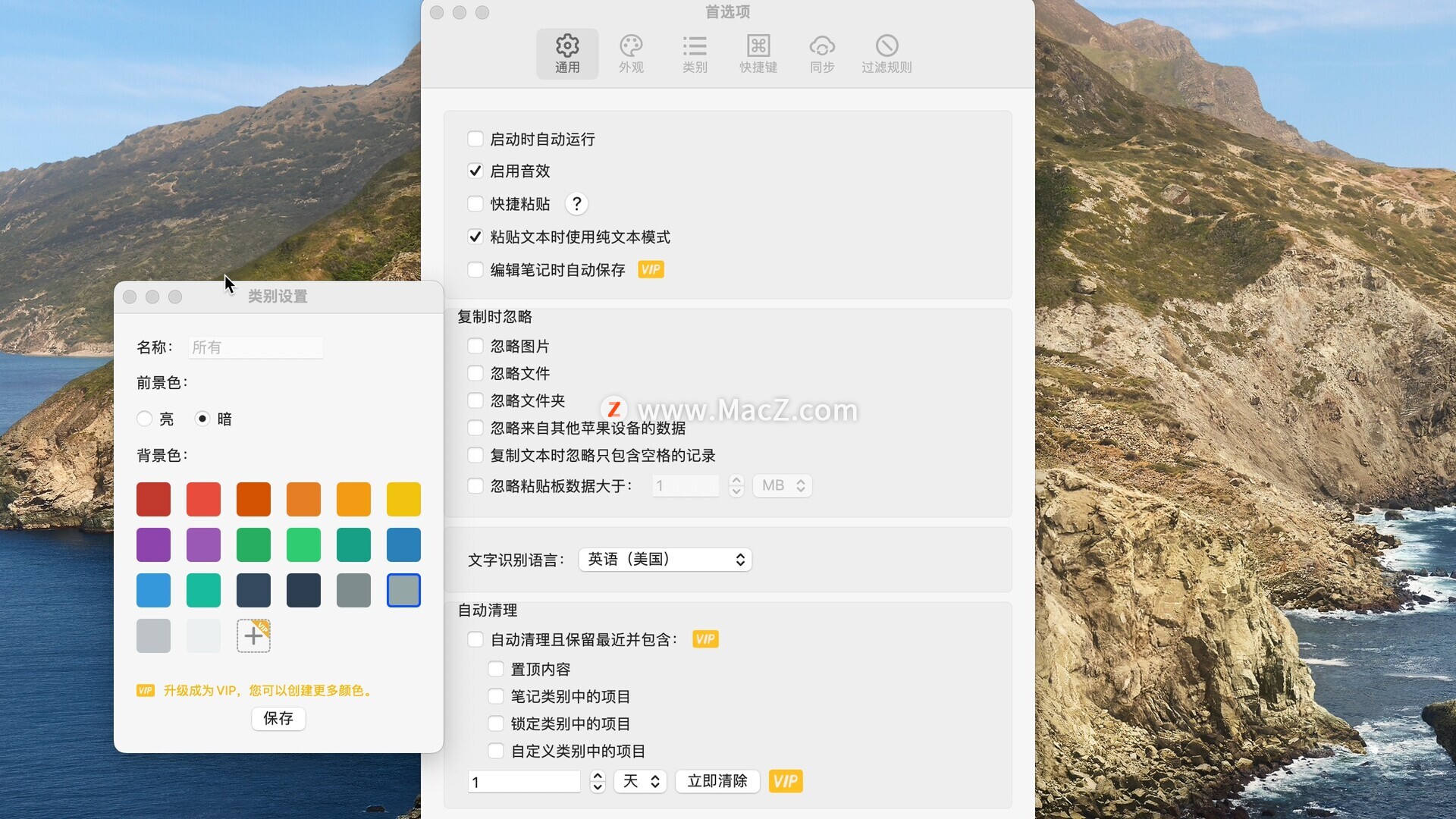1456x819 pixels.
Task: Pick the yellow background color swatch
Action: [x=403, y=499]
